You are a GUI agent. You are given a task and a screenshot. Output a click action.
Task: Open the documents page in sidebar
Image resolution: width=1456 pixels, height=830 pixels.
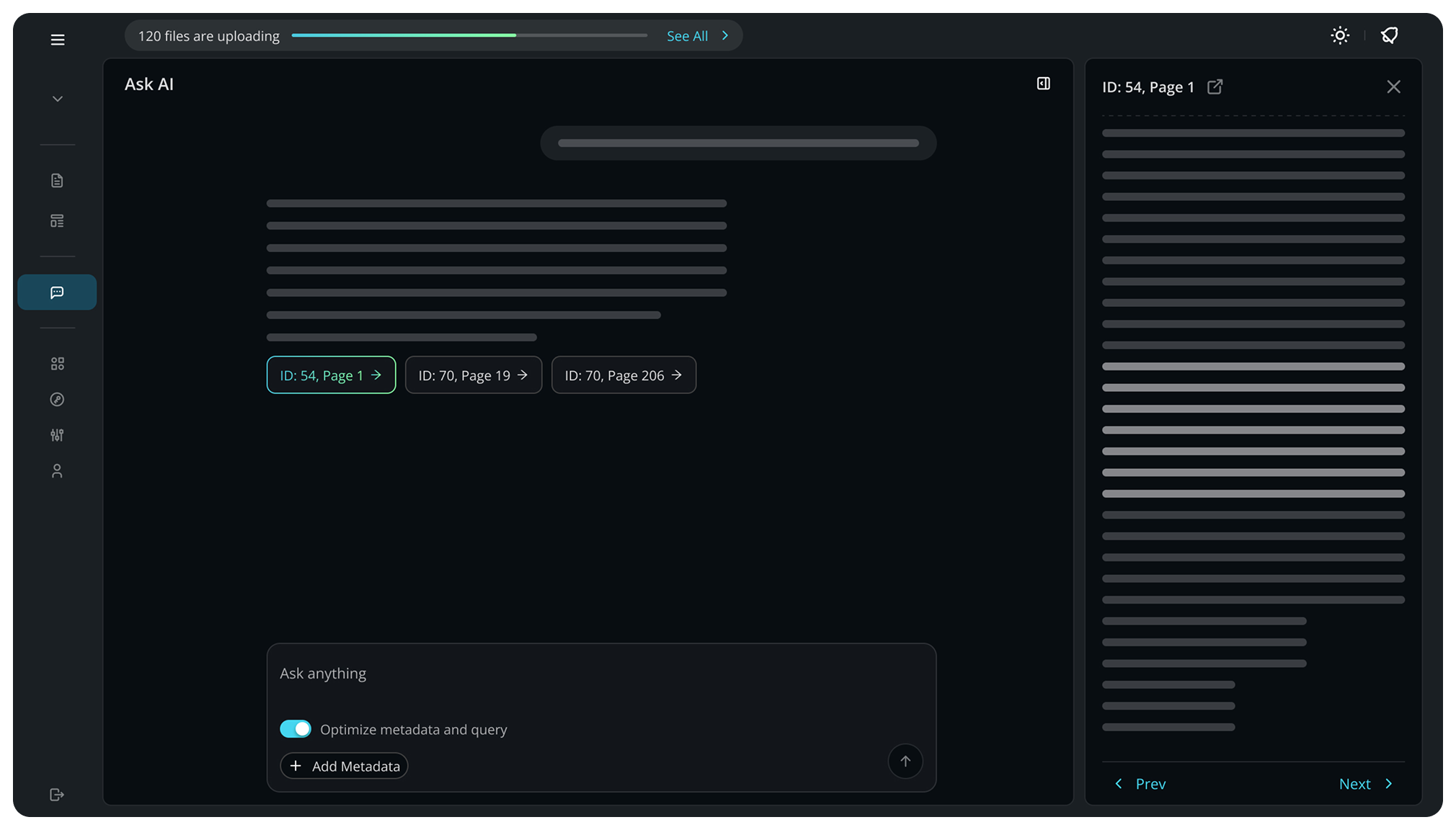click(57, 180)
